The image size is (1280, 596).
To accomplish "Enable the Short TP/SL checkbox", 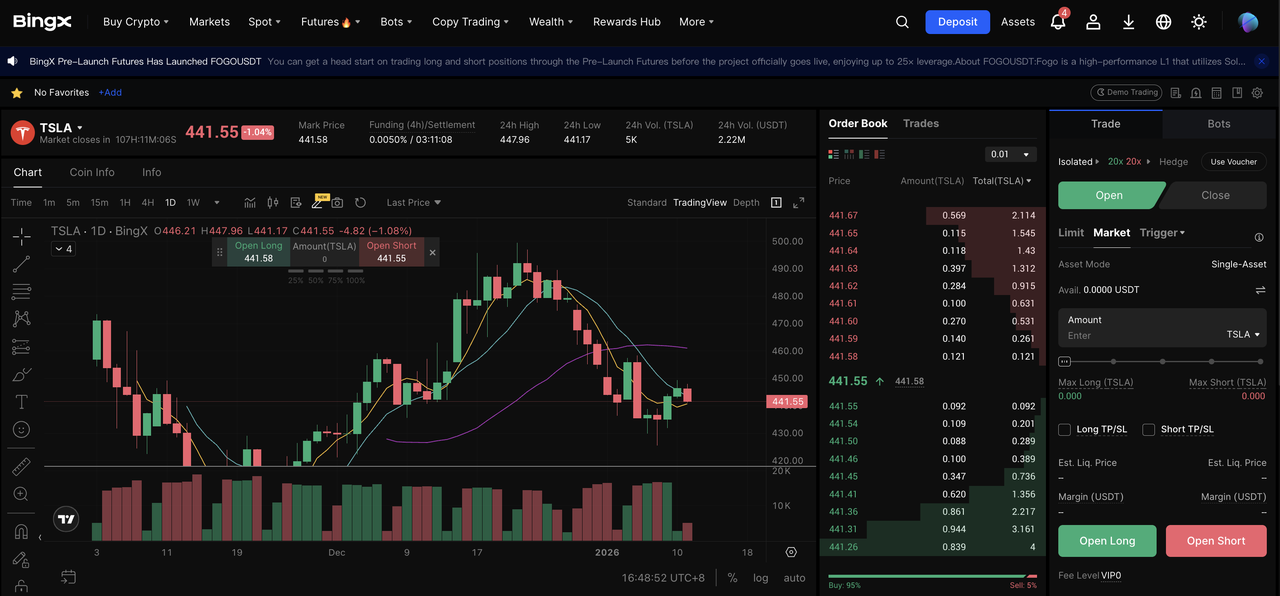I will point(1149,430).
